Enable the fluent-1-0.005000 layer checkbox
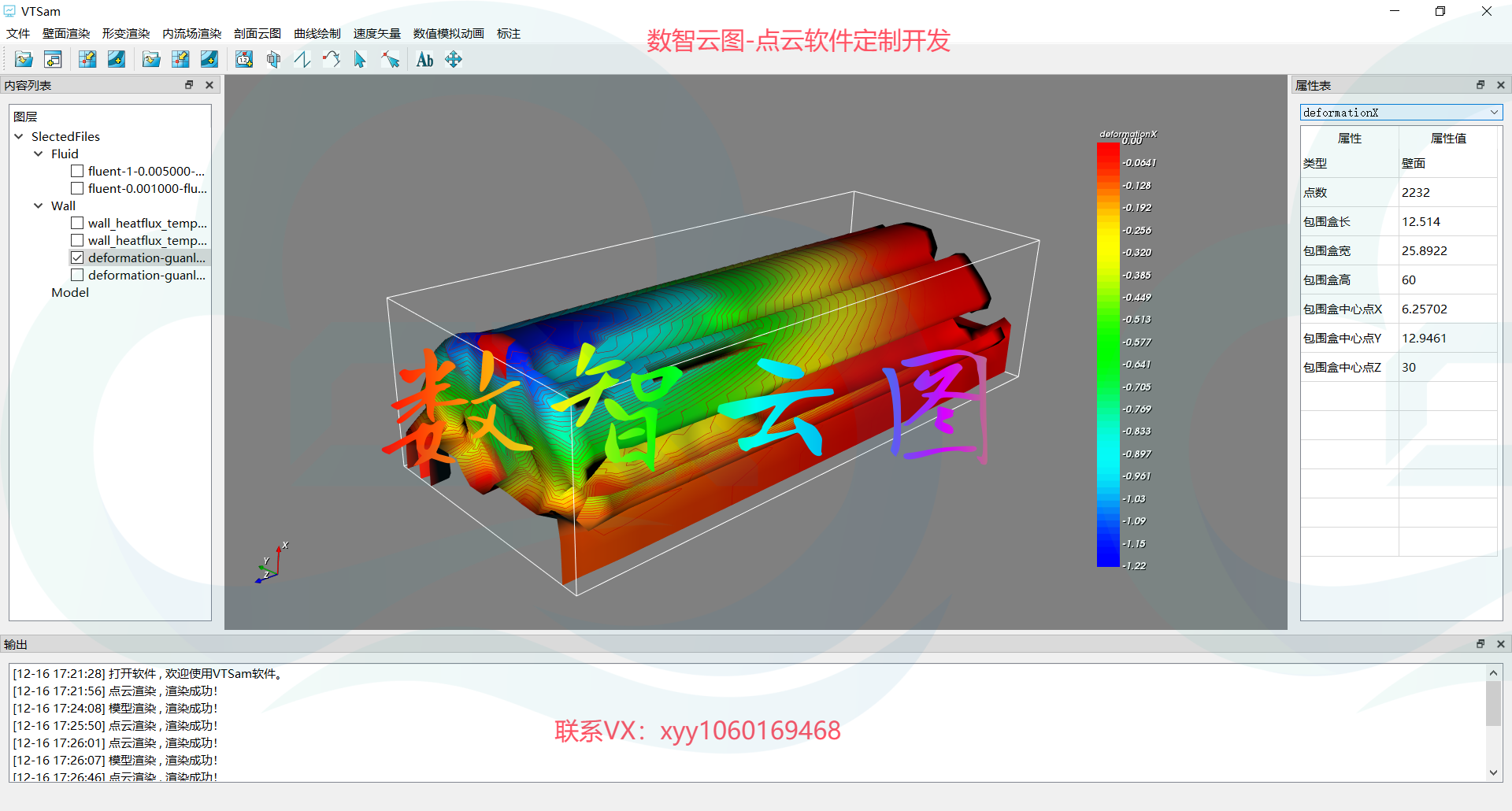Screen dimensions: 1512x811 click(77, 171)
